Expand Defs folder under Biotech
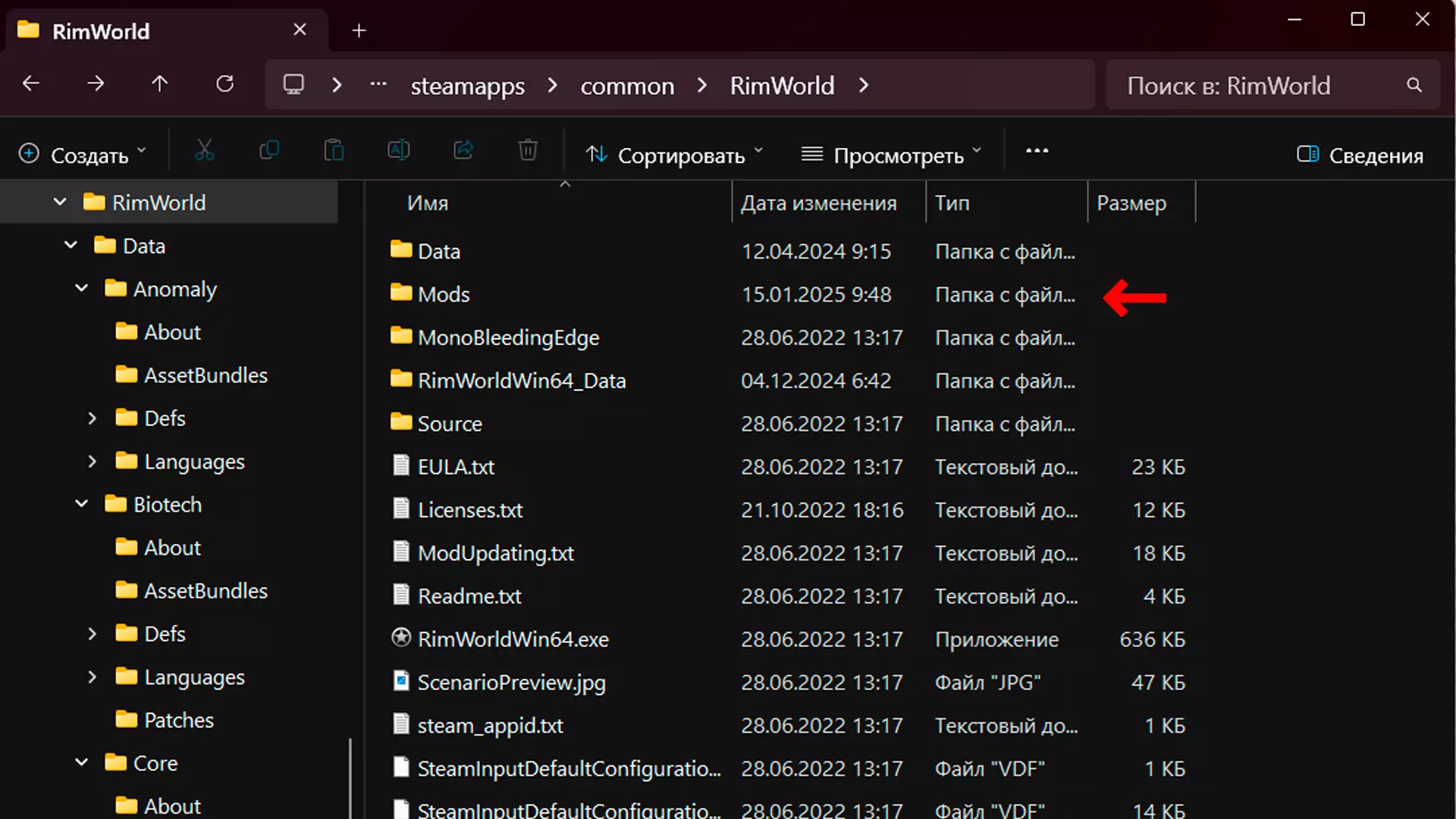This screenshot has width=1456, height=819. click(92, 634)
